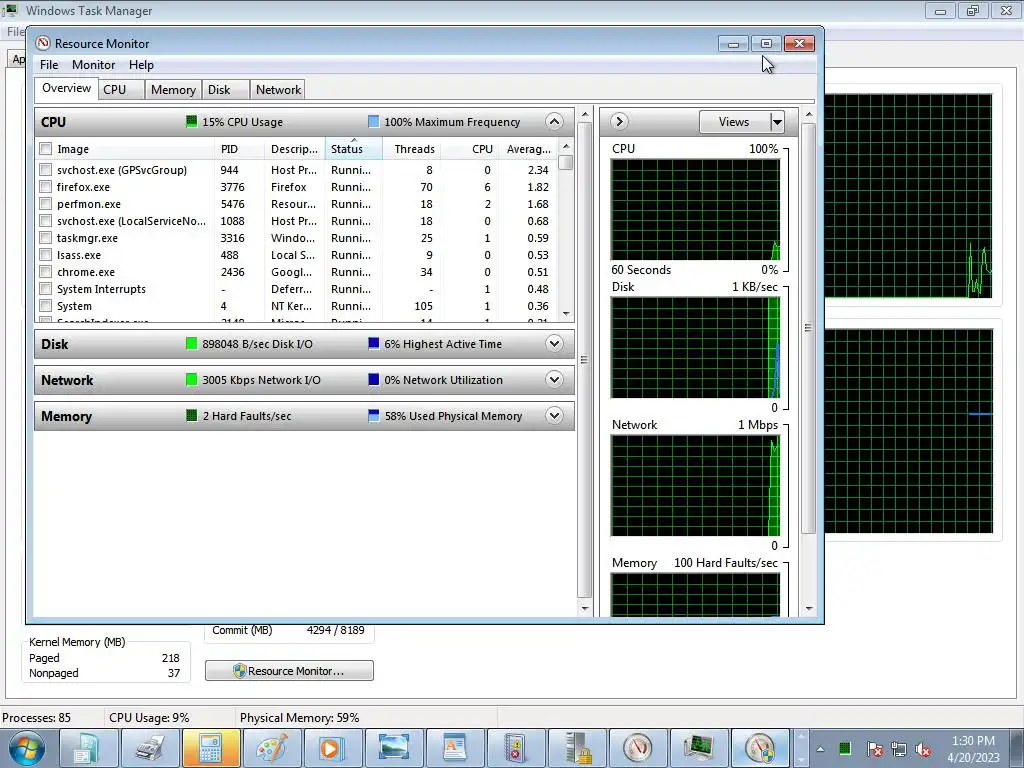Click the graphs pane scroll down arrow
Screen dimensions: 1024x768
coord(809,609)
